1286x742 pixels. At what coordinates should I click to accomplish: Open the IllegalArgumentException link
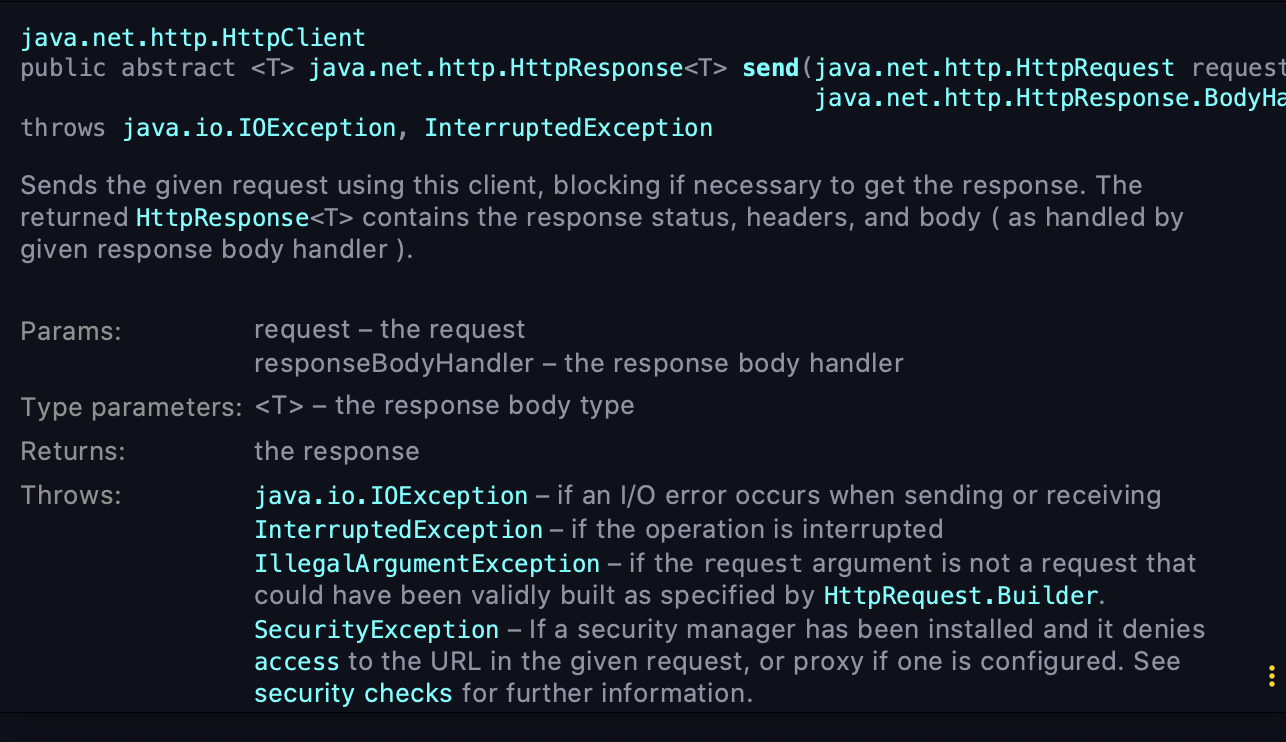(x=427, y=563)
